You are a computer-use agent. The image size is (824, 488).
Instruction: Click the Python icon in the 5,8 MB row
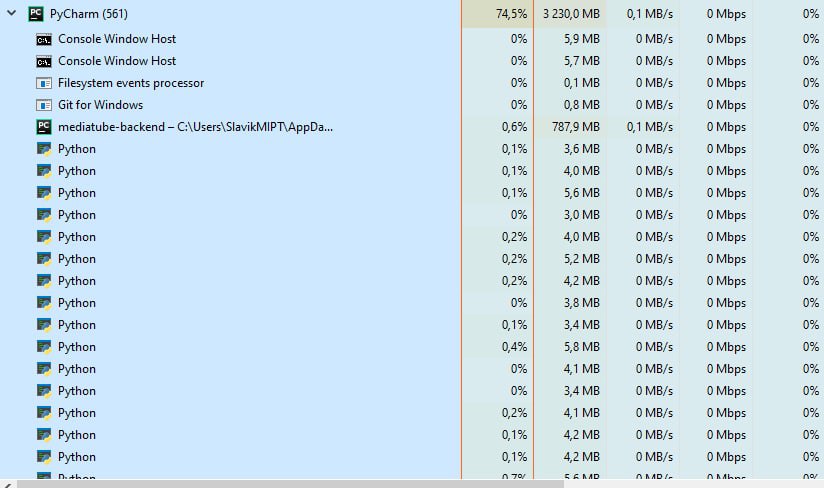[x=44, y=347]
